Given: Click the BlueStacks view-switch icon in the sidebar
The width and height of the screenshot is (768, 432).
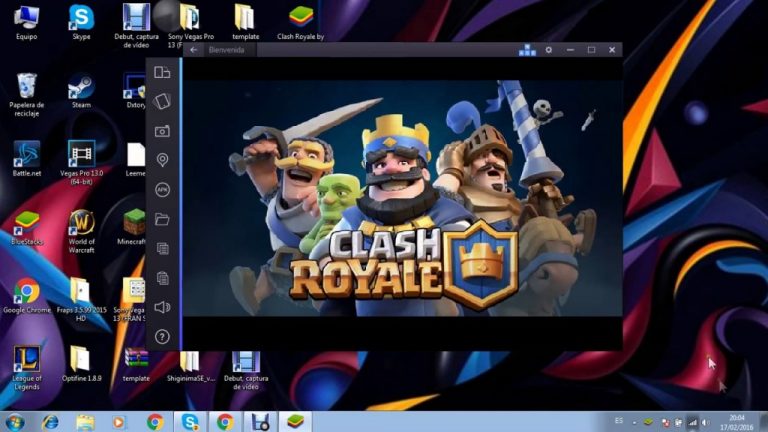Looking at the screenshot, I should click(x=162, y=72).
